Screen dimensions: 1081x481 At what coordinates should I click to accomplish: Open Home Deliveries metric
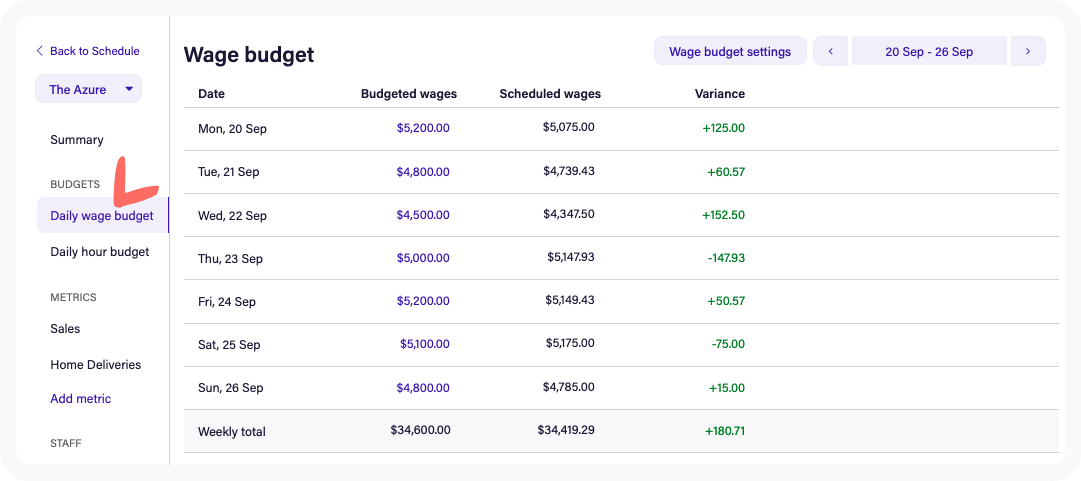[96, 365]
